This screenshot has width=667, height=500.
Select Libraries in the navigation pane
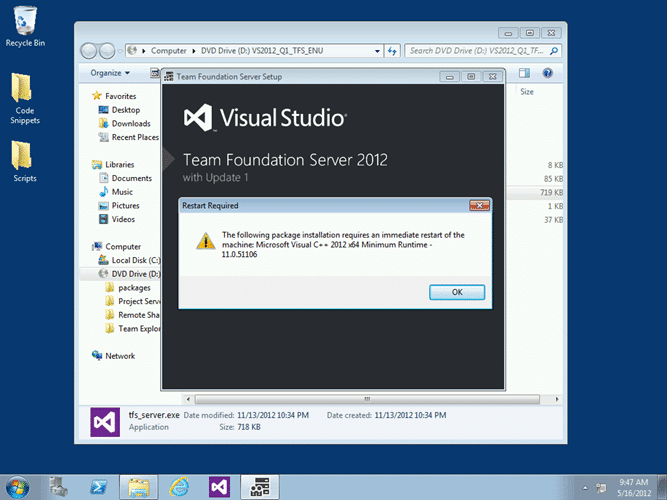[x=120, y=164]
